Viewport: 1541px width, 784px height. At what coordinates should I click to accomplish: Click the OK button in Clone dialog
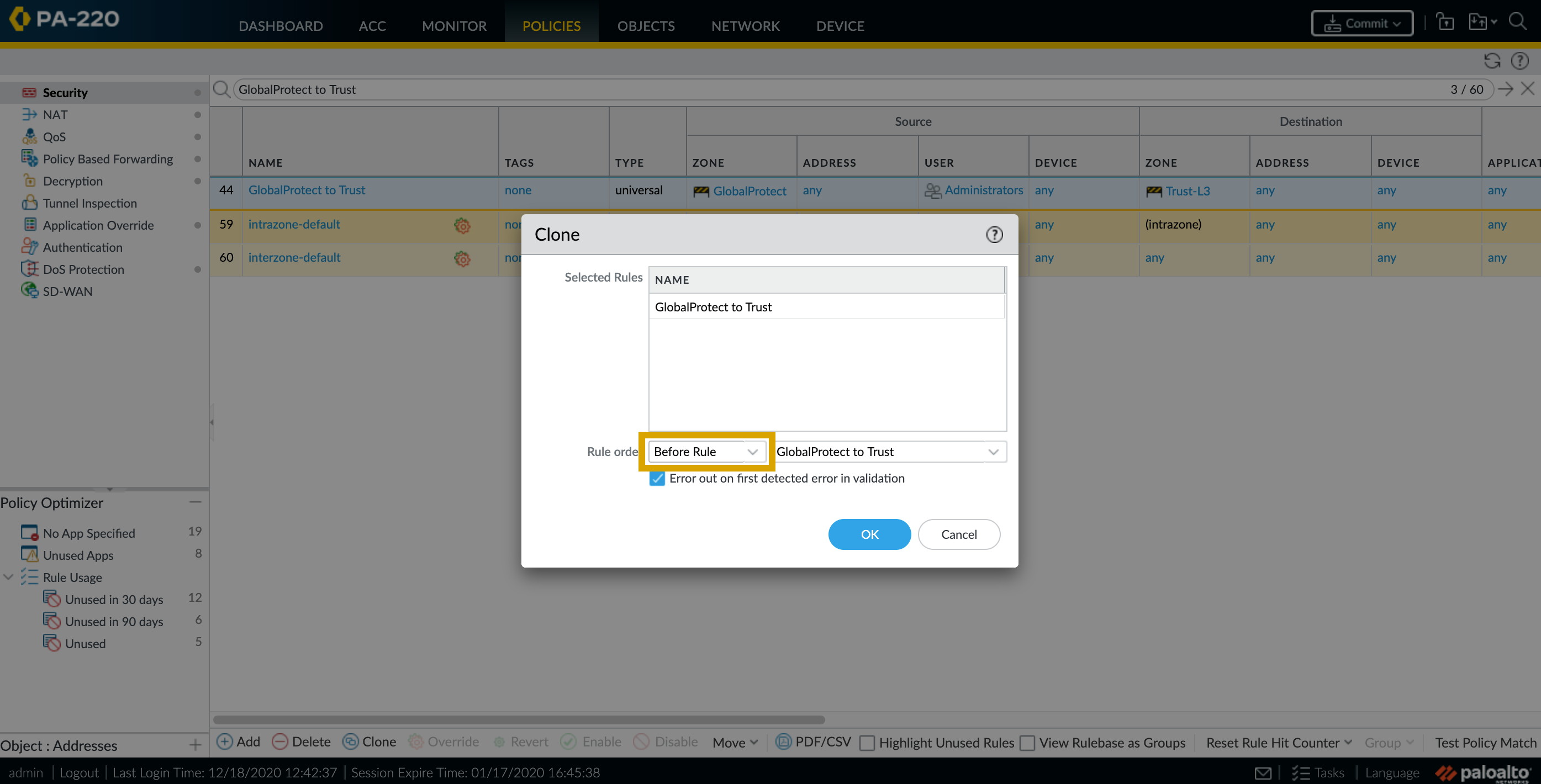(x=869, y=534)
